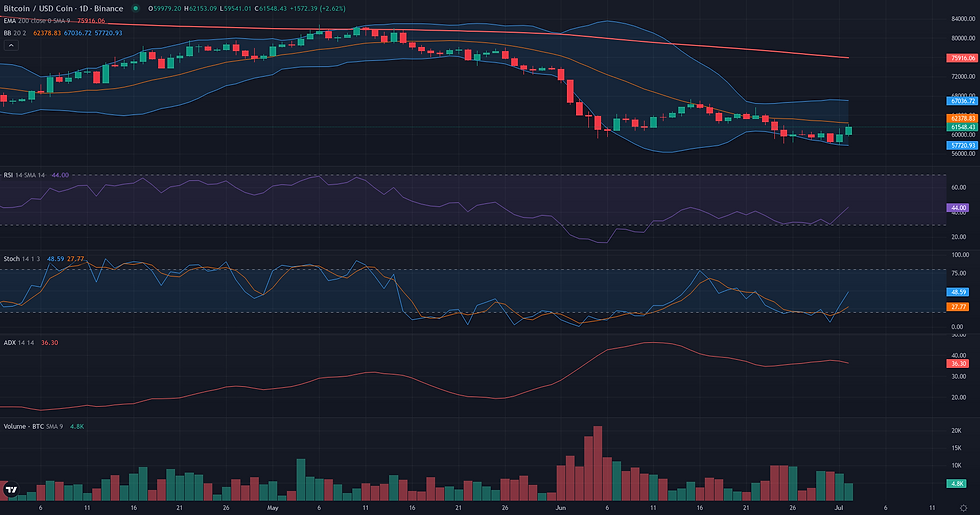
Task: Click the blue 48.59 Stoch axis label
Action: 958,292
